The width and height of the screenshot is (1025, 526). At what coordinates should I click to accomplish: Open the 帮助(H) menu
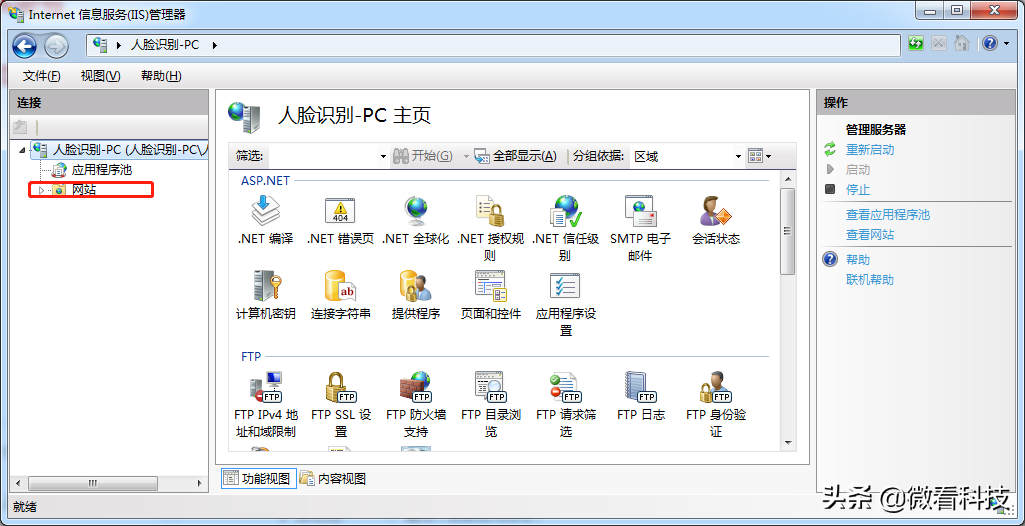click(161, 76)
